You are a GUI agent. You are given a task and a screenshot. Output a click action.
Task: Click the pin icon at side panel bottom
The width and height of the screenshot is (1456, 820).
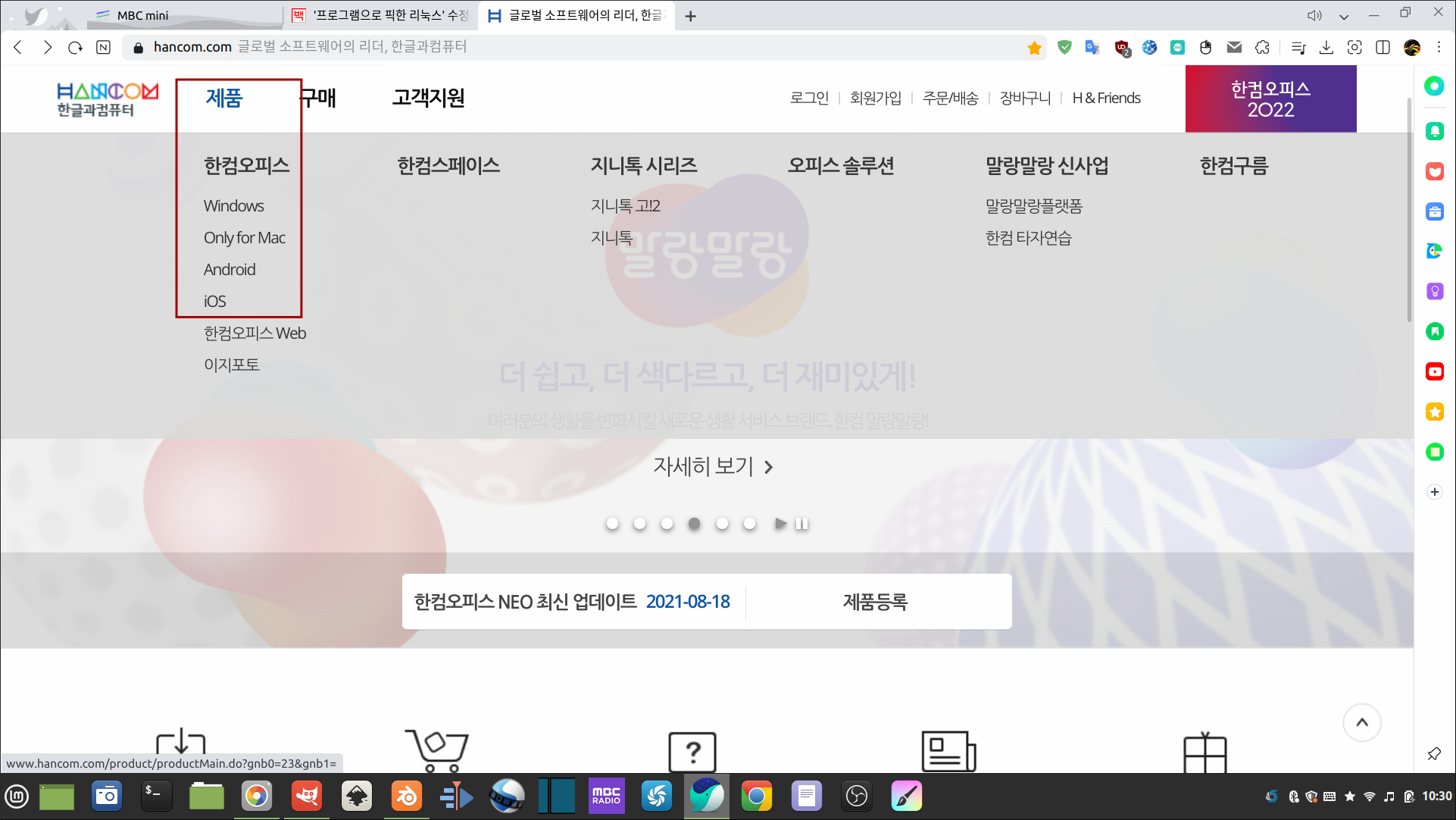(1434, 753)
